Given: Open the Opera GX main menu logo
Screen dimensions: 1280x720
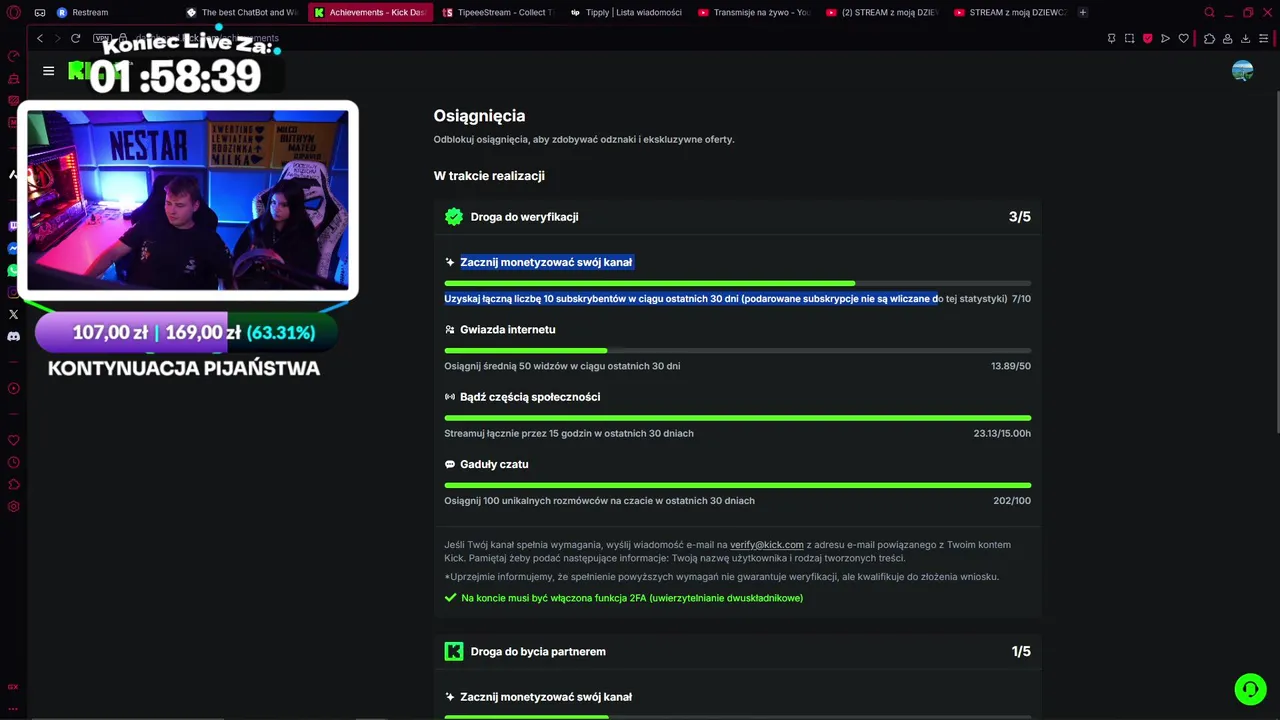Looking at the screenshot, I should click(x=14, y=13).
